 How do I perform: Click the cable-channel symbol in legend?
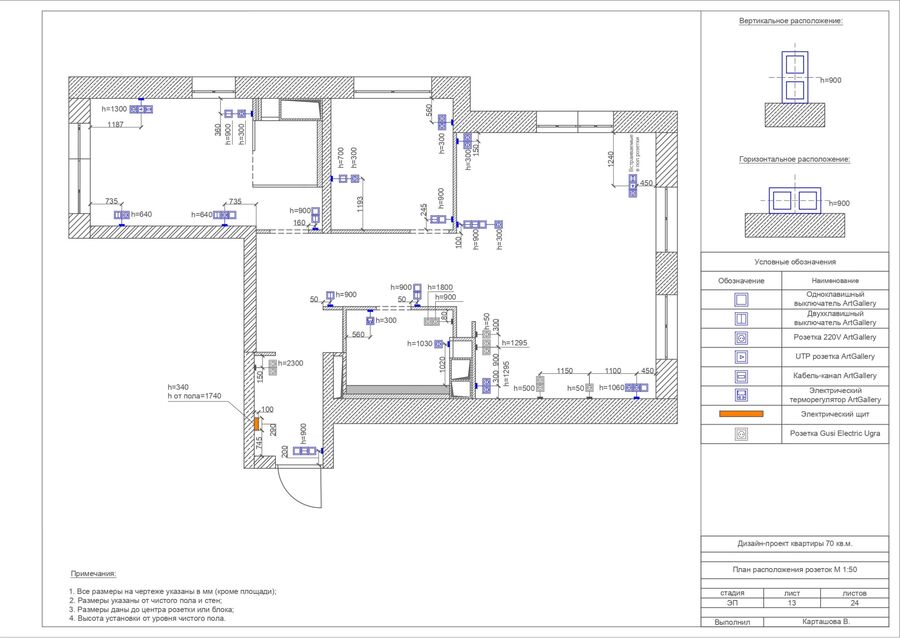tap(741, 376)
